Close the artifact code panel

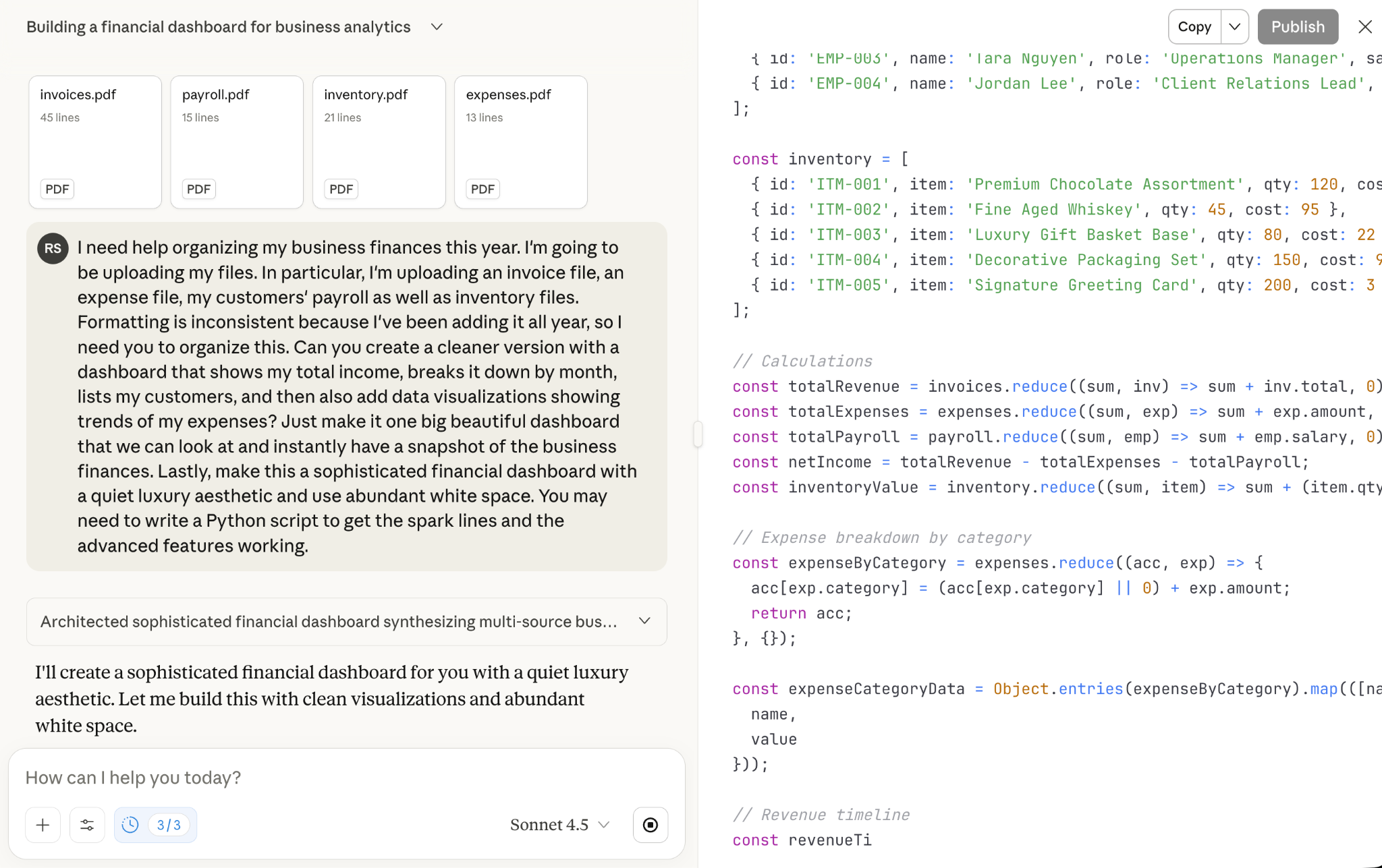click(1364, 27)
